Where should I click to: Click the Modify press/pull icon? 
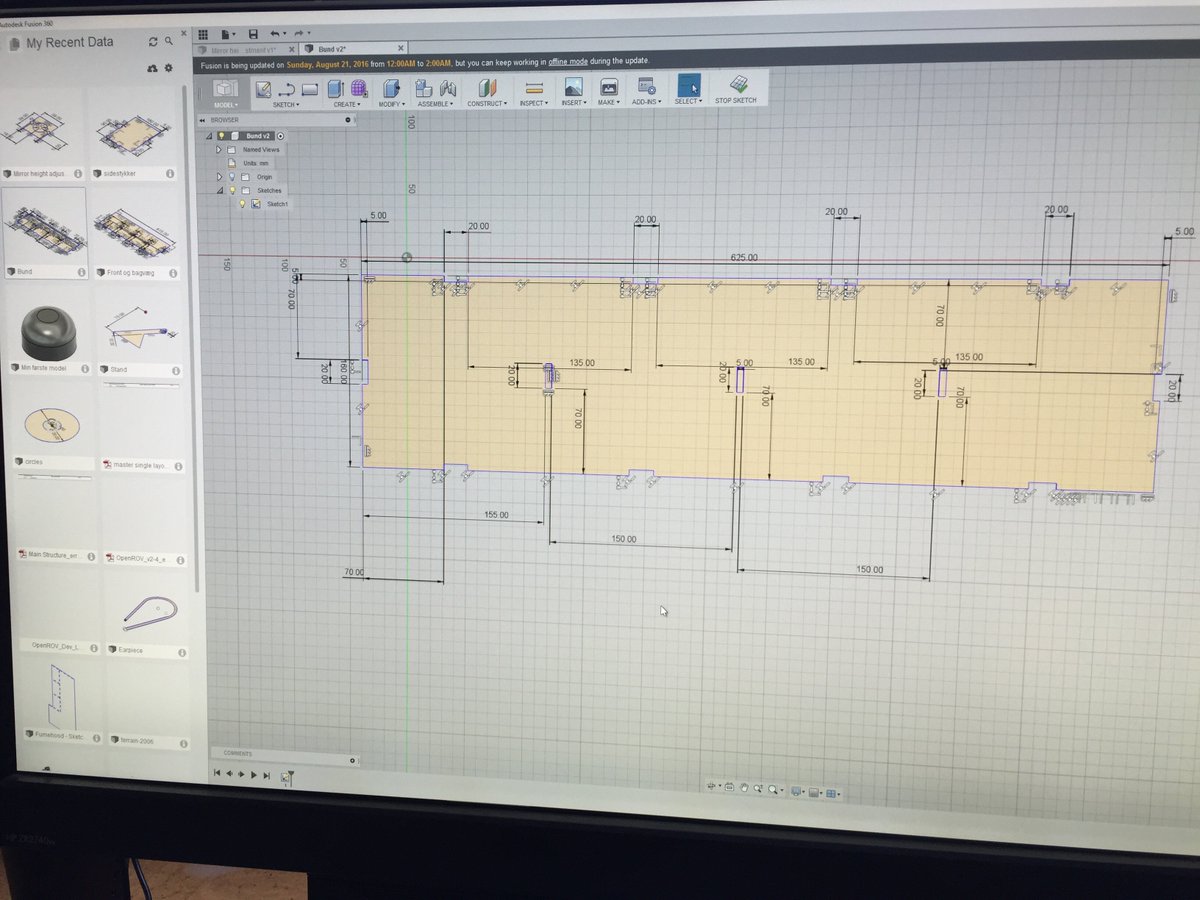point(389,90)
